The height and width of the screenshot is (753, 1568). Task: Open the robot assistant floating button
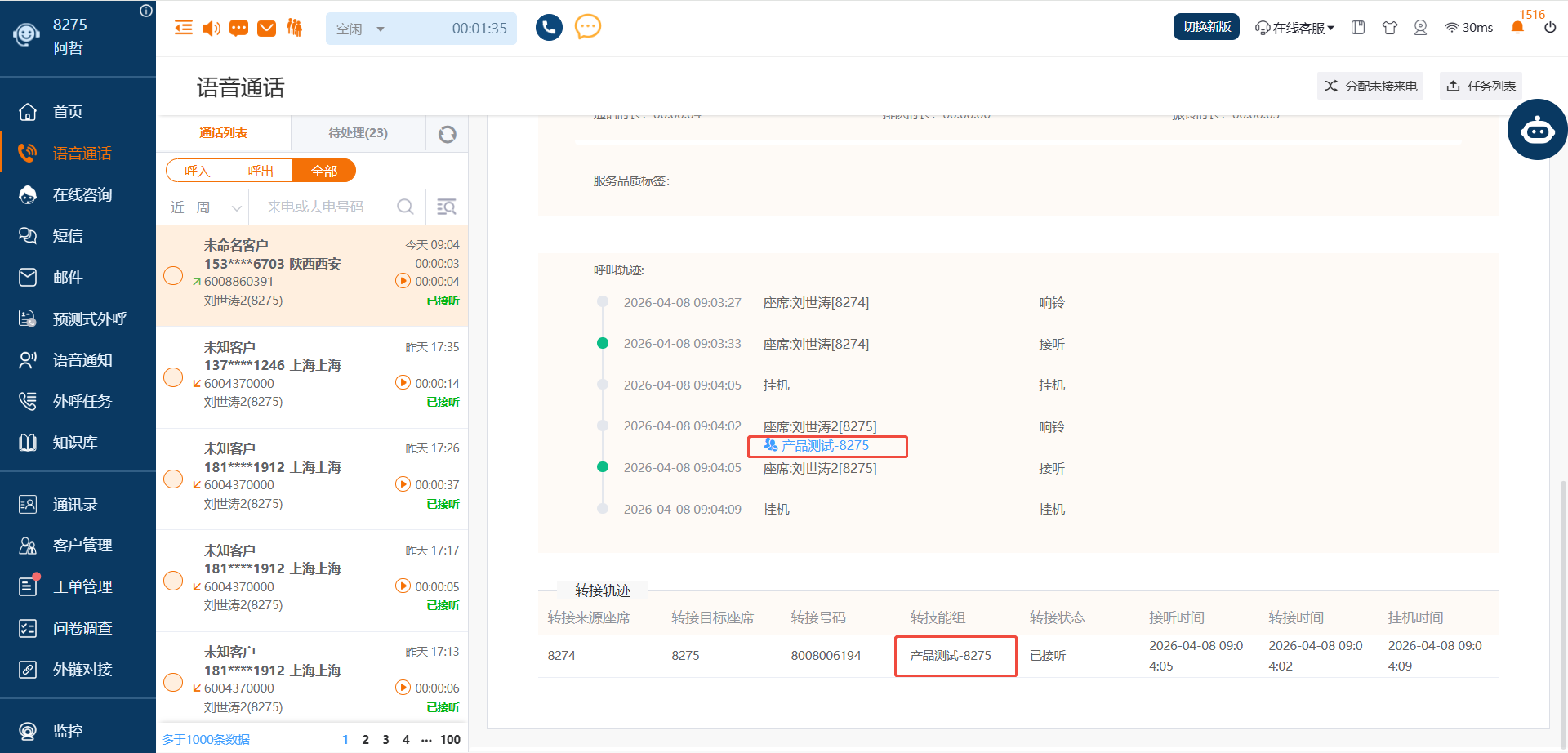tap(1537, 130)
